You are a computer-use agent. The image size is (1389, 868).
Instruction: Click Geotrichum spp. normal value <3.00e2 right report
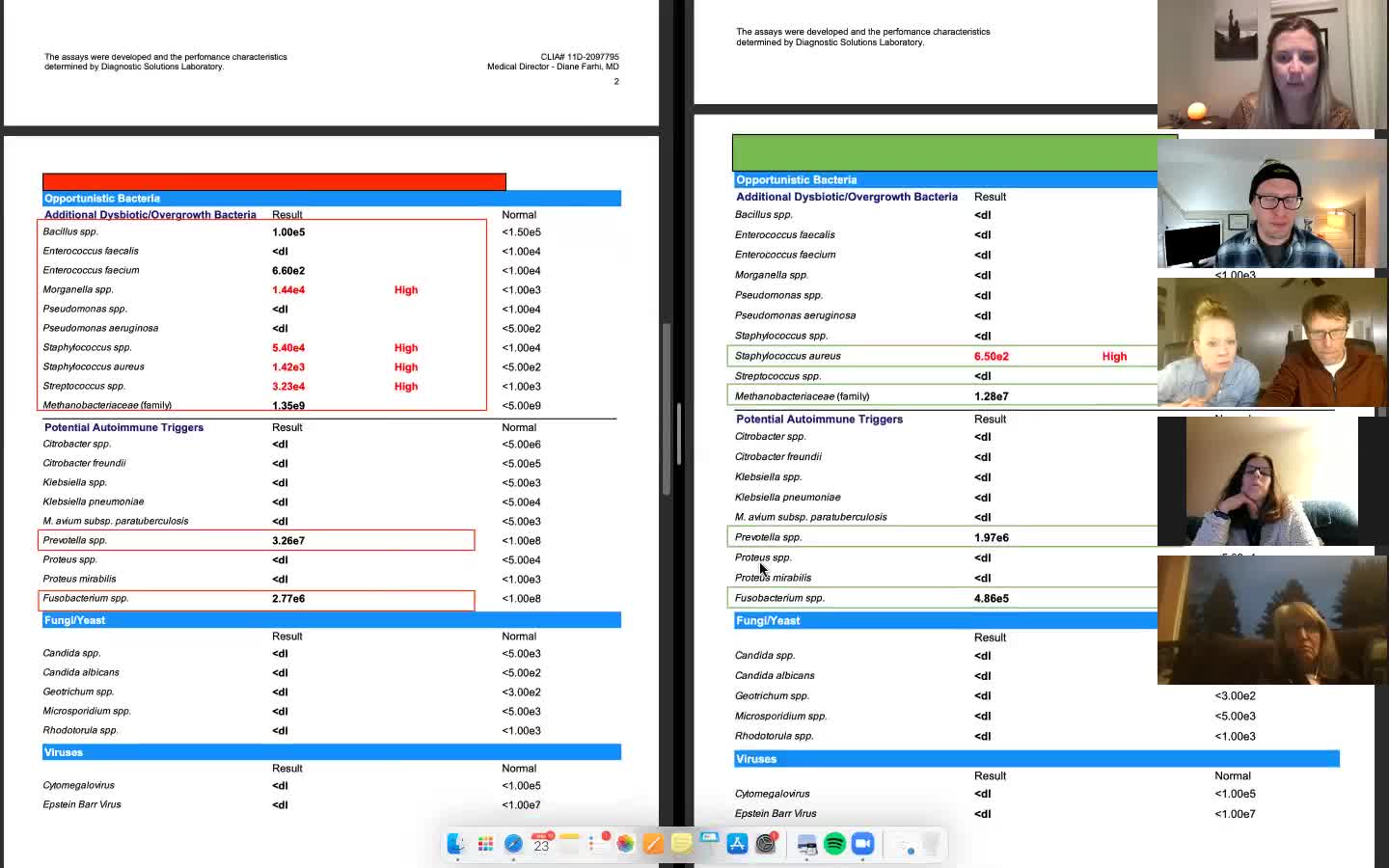1235,695
